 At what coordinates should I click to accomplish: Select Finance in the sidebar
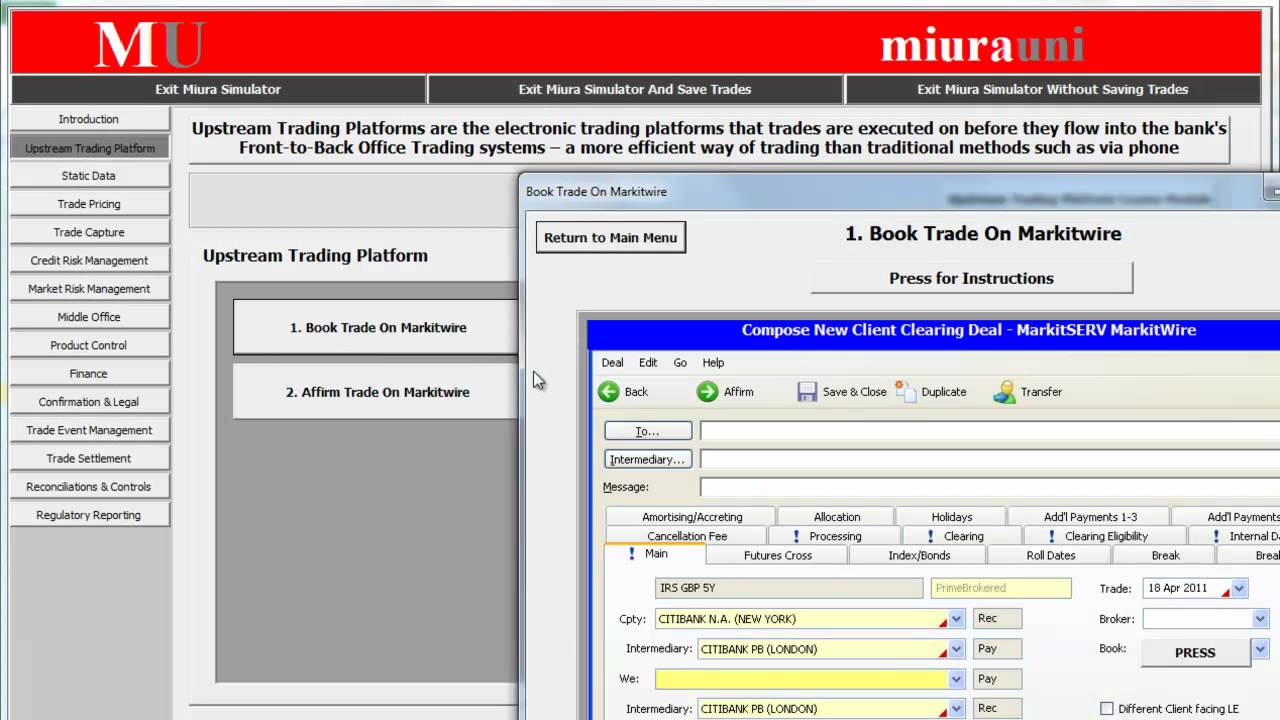(x=89, y=373)
